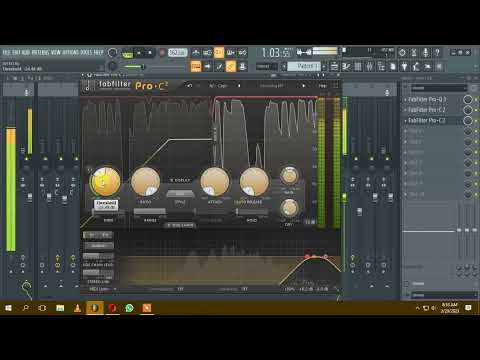Viewport: 480px width, 360px height.
Task: Open the mixer input routing dropdown at top right
Action: point(438,88)
